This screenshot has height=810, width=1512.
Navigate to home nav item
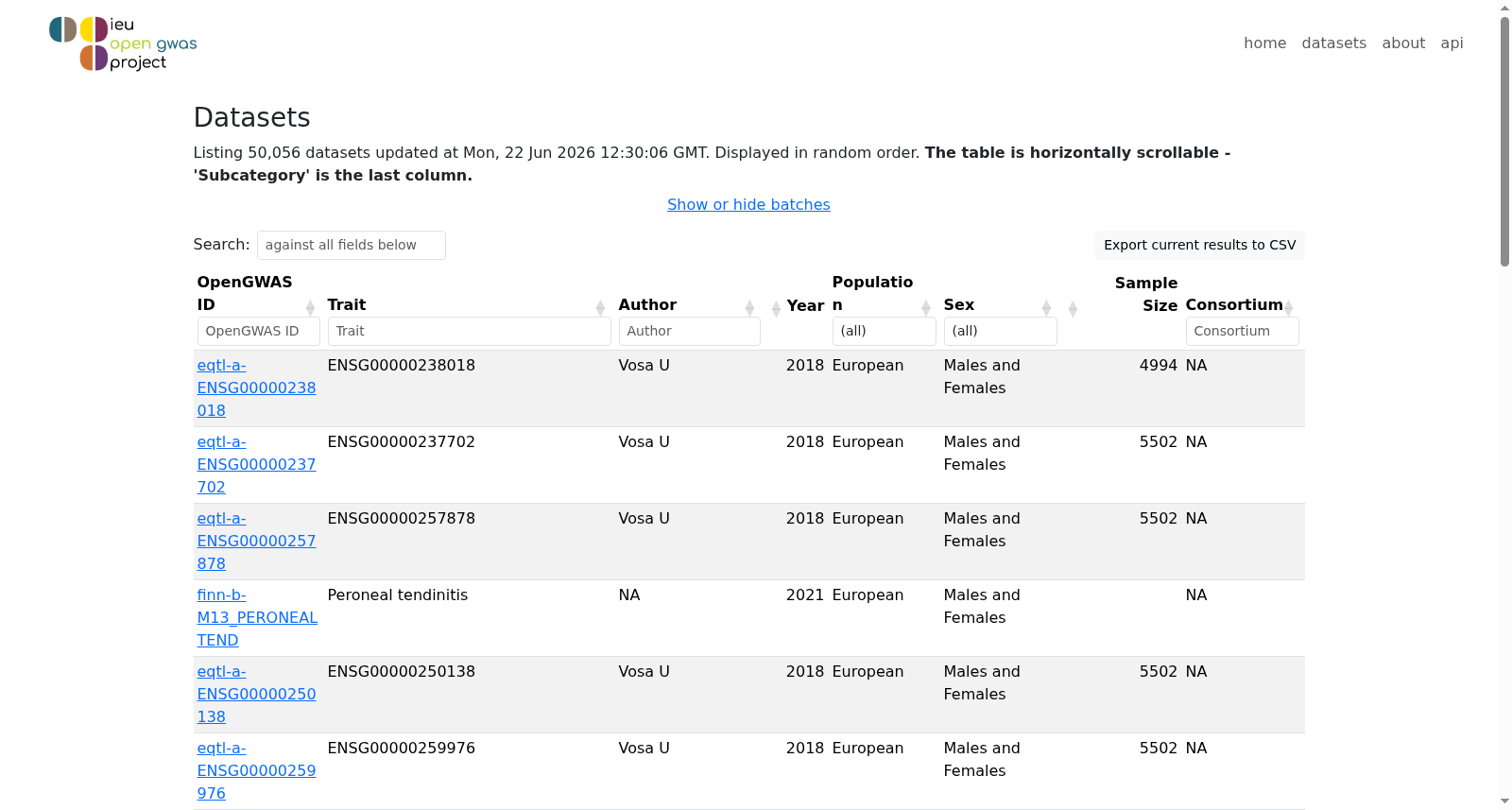click(x=1264, y=43)
